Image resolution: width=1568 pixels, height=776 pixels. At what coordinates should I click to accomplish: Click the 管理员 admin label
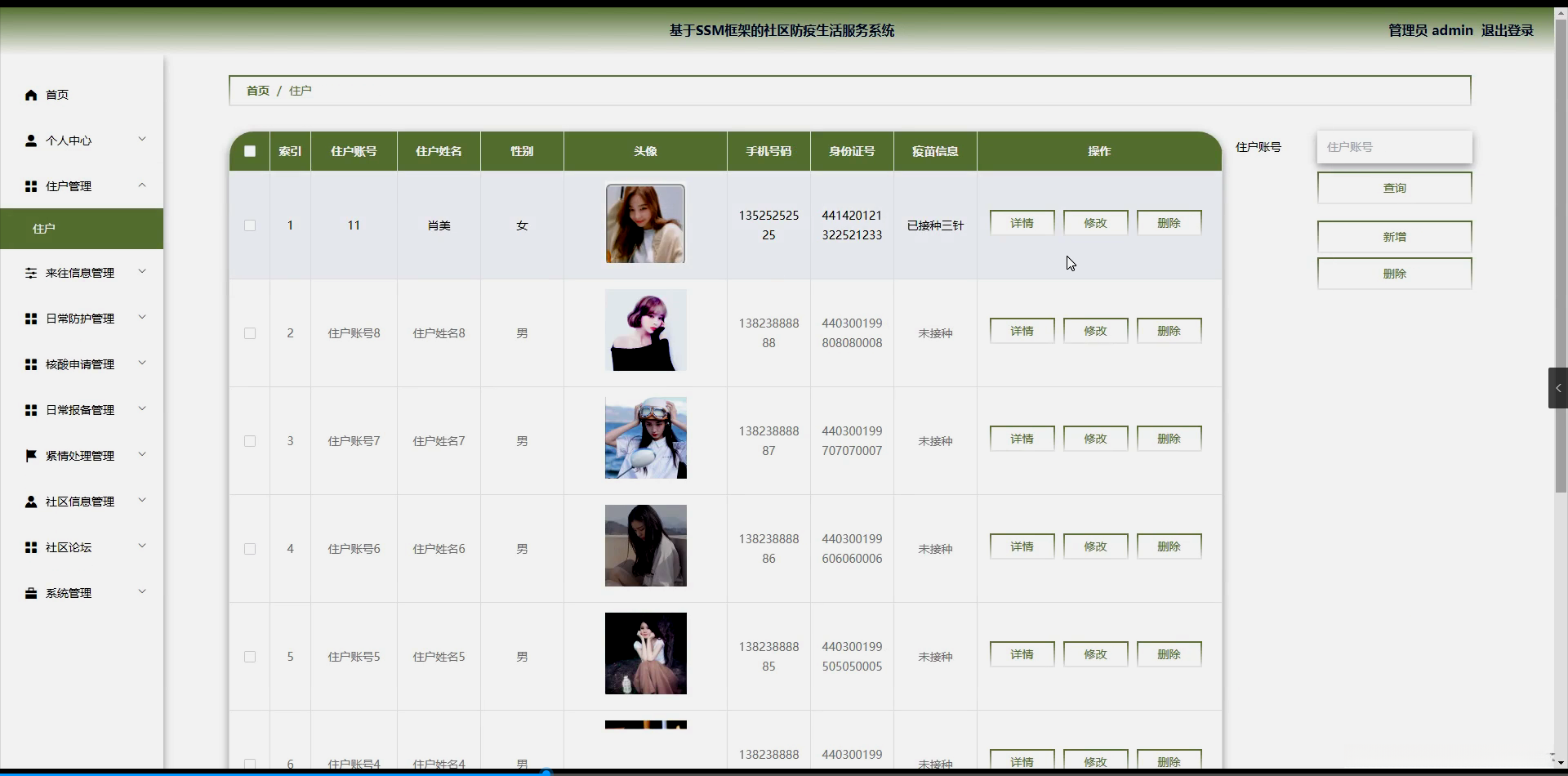pyautogui.click(x=1430, y=30)
